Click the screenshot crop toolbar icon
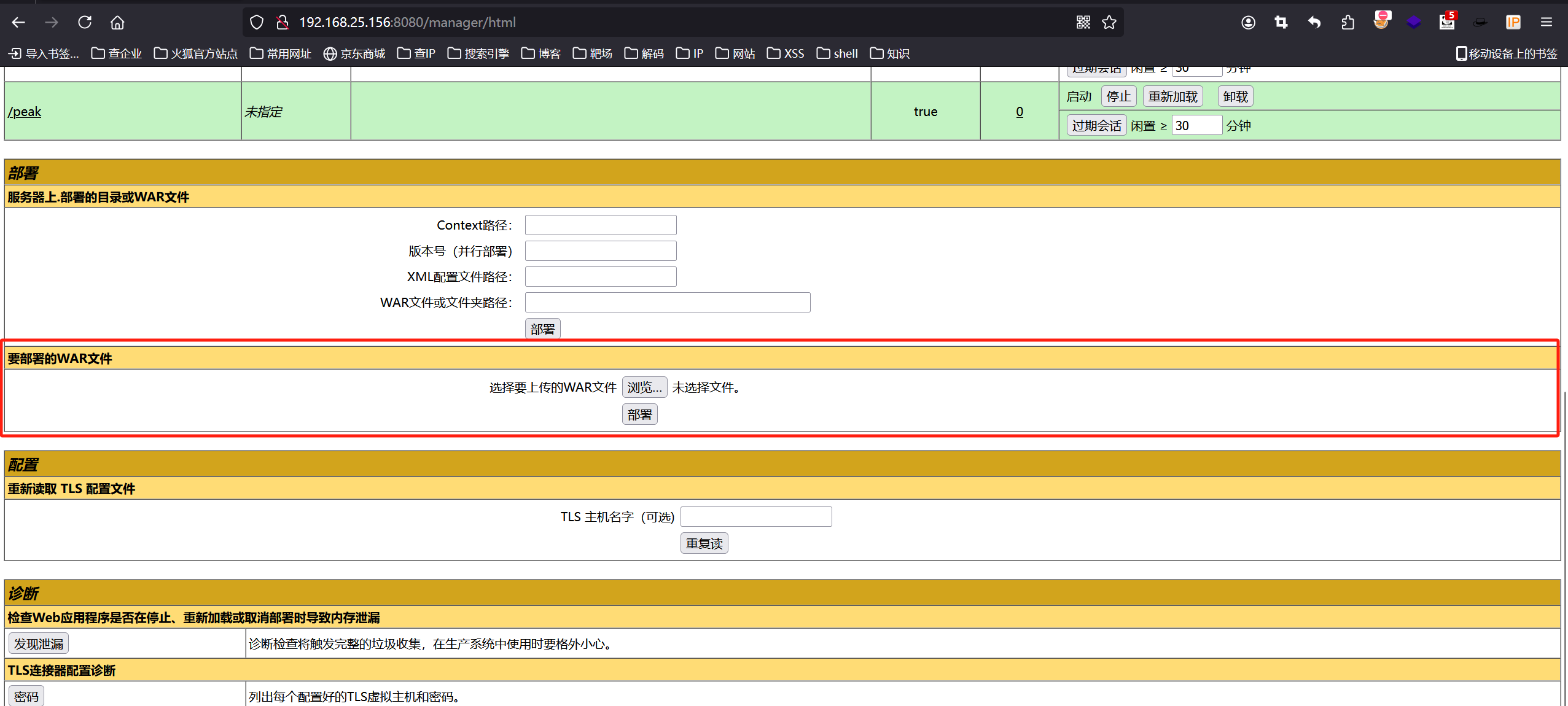This screenshot has height=706, width=1568. tap(1281, 23)
